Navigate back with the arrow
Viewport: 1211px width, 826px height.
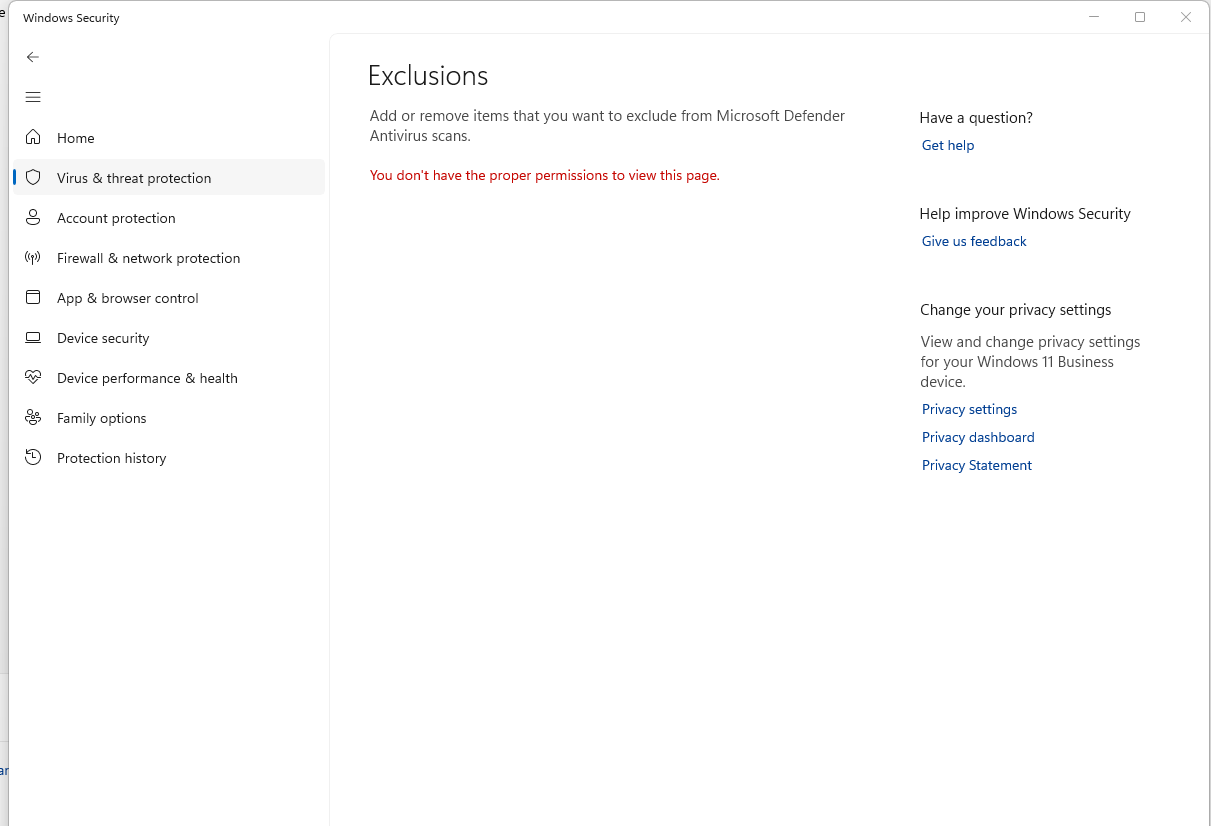pos(32,57)
